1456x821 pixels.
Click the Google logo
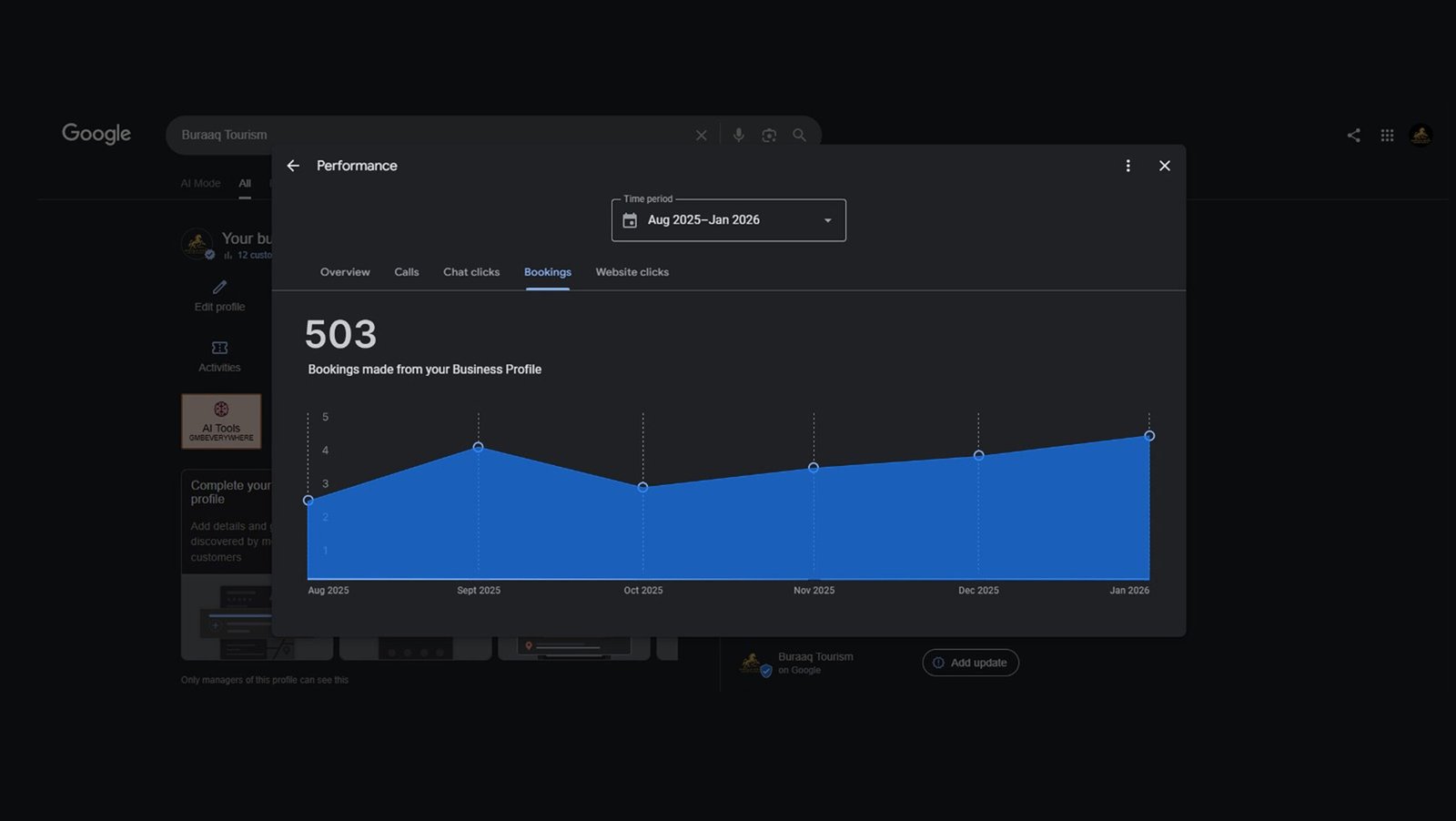96,134
